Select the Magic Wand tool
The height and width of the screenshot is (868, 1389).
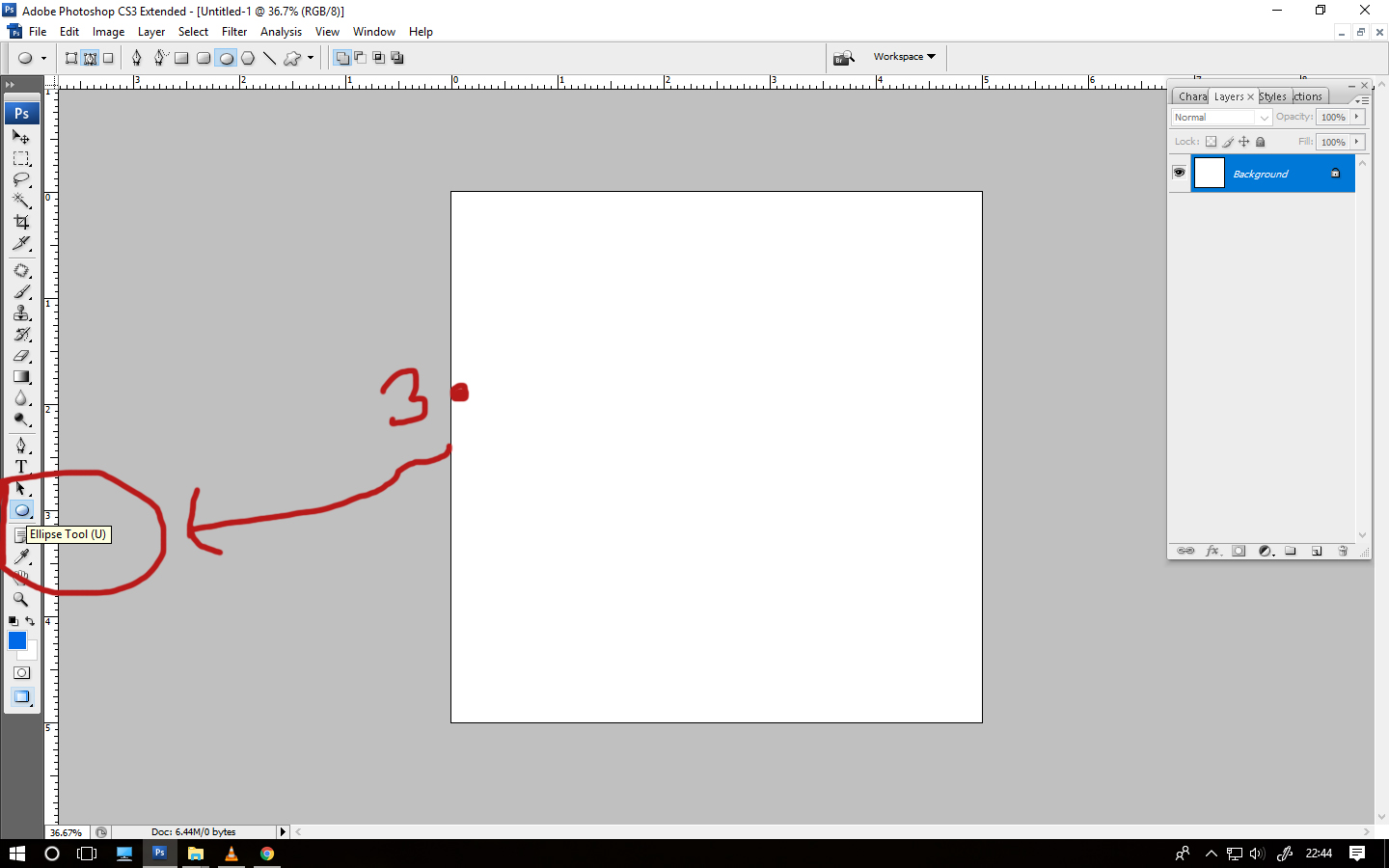click(21, 201)
